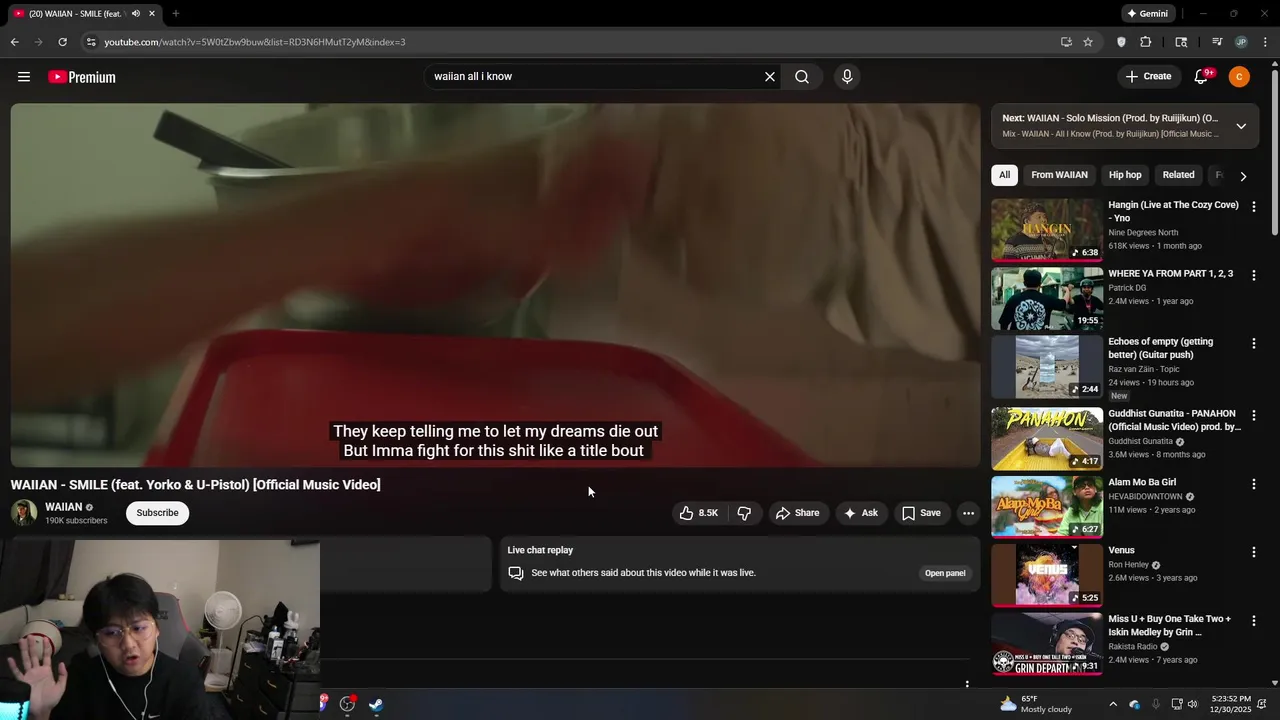The height and width of the screenshot is (720, 1280).
Task: Open options for Hangin video
Action: pos(1254,207)
